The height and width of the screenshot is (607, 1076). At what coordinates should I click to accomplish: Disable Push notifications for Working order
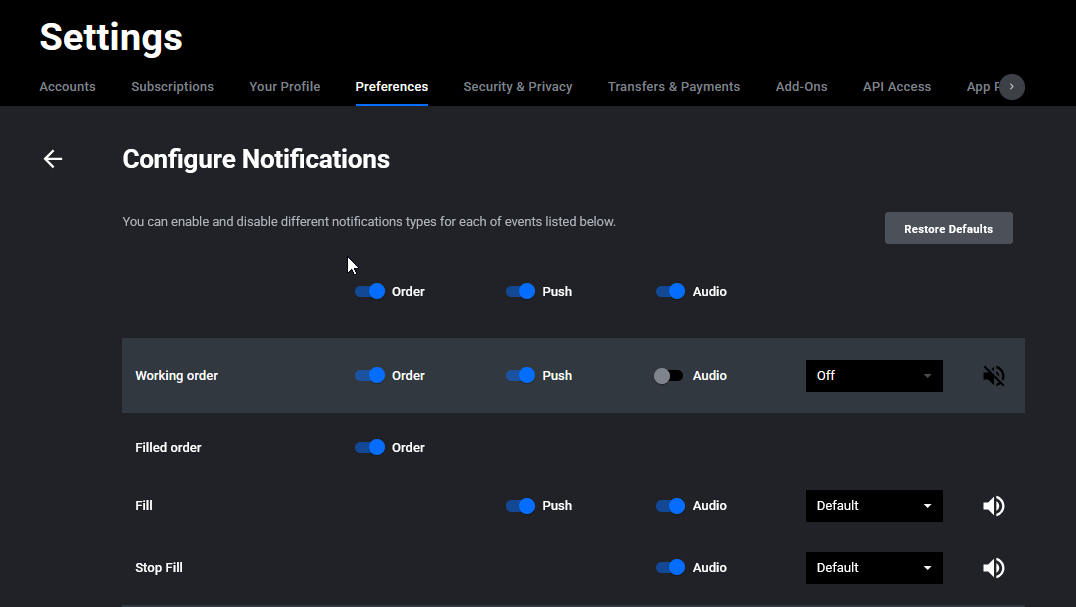click(520, 376)
